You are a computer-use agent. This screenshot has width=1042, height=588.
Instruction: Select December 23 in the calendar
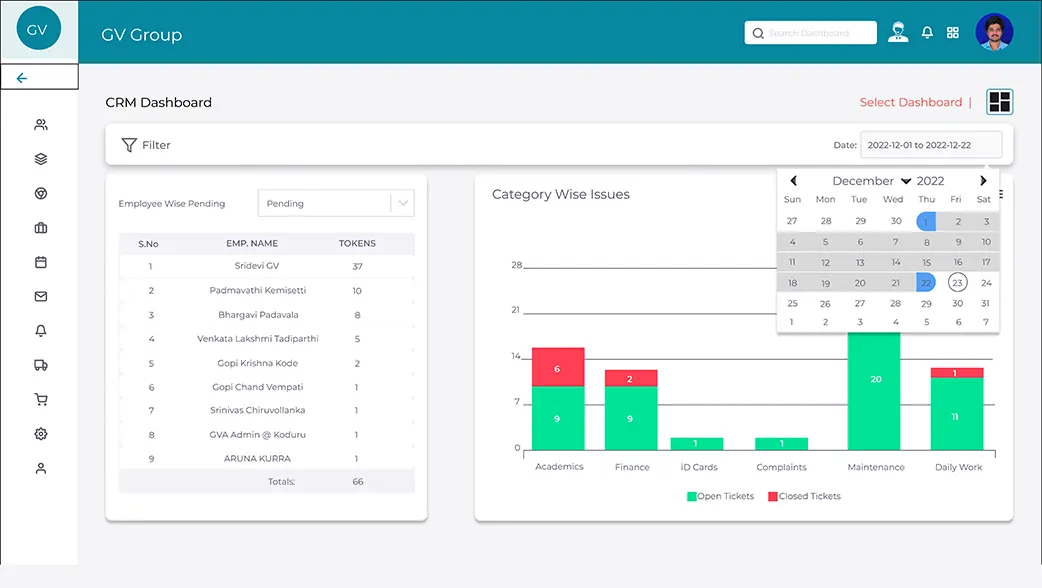coord(957,282)
